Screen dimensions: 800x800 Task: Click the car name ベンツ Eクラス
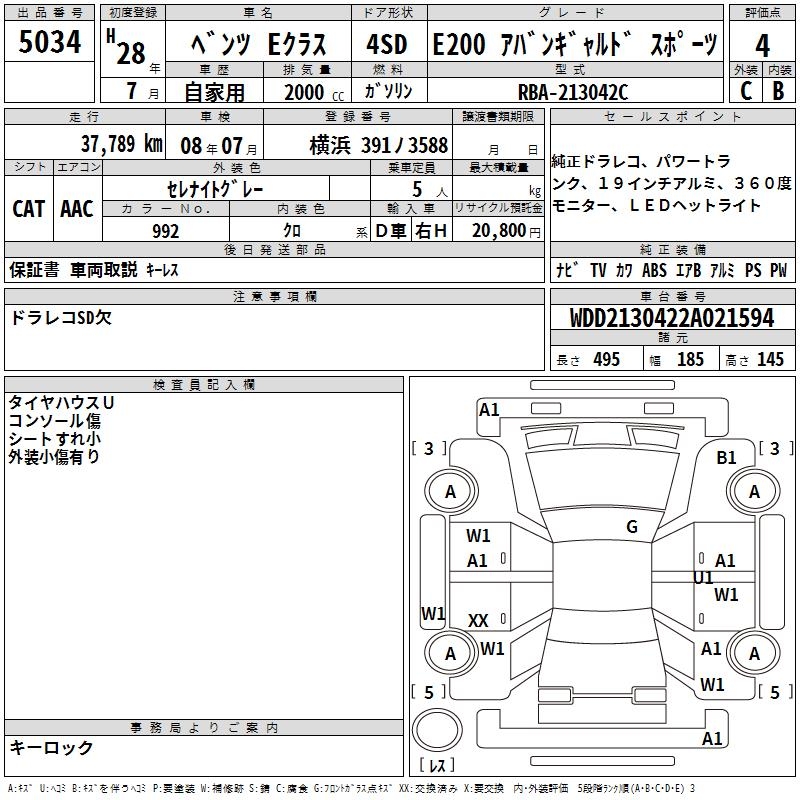259,44
